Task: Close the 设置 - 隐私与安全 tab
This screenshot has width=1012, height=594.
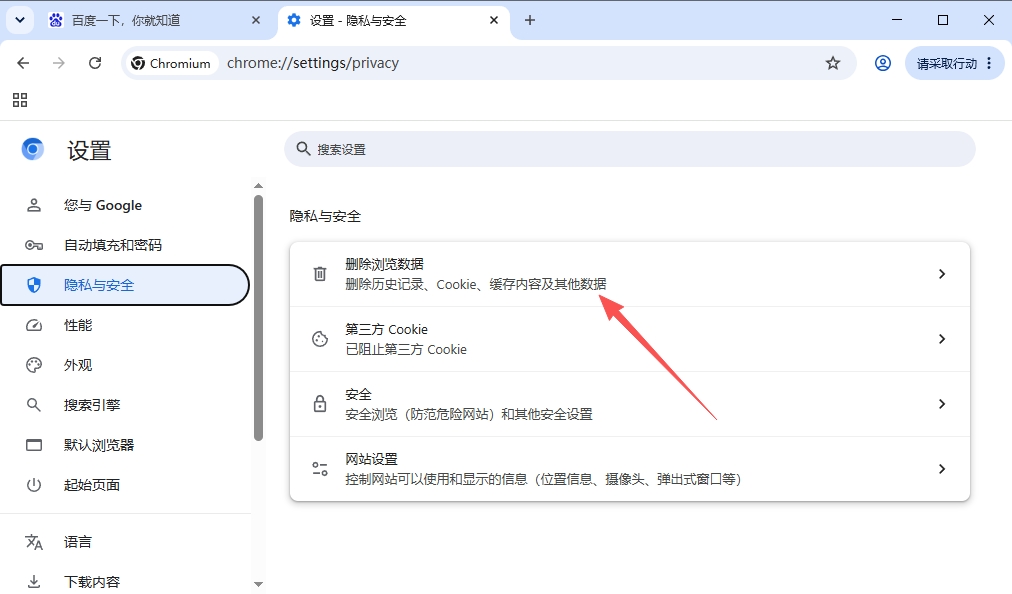Action: point(494,20)
